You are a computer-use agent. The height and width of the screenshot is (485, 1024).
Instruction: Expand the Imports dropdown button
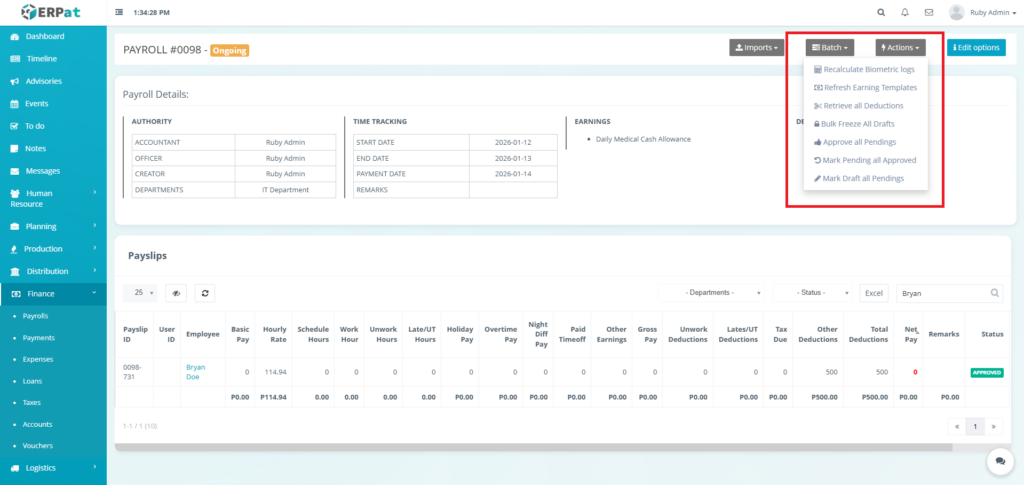click(756, 47)
